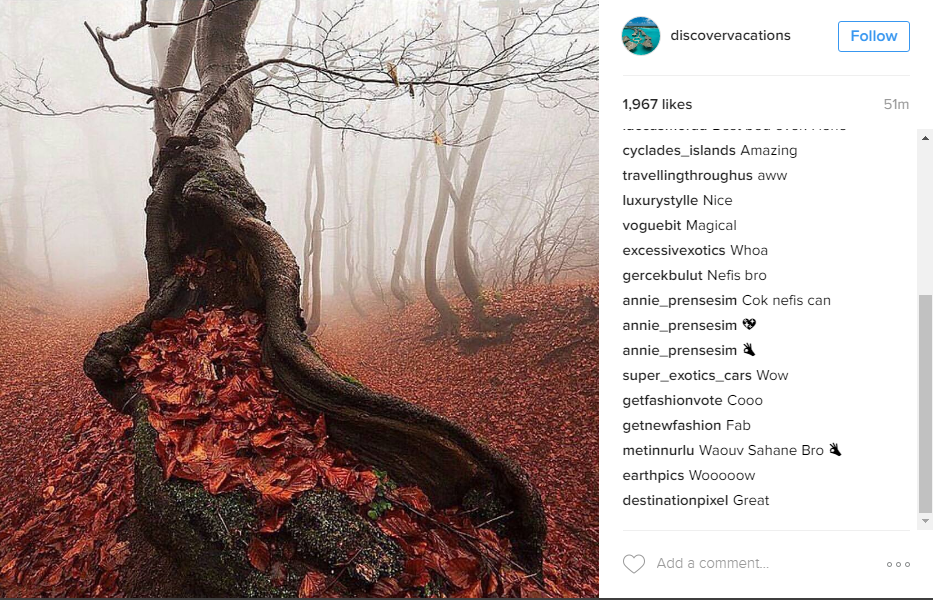Visit the excessivexotics profile
The width and height of the screenshot is (933, 600).
pos(674,251)
